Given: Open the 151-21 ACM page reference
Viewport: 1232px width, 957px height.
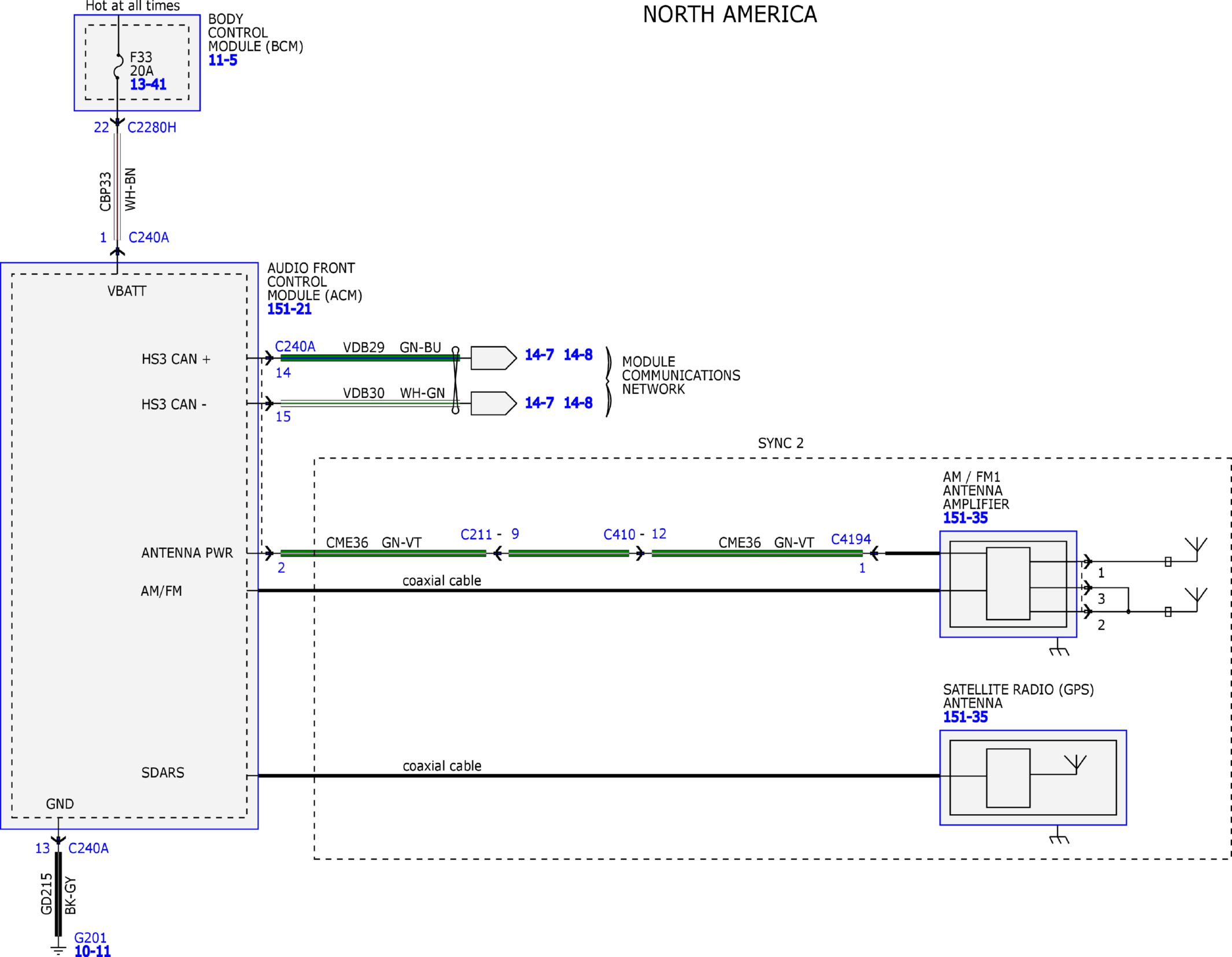Looking at the screenshot, I should pyautogui.click(x=289, y=309).
